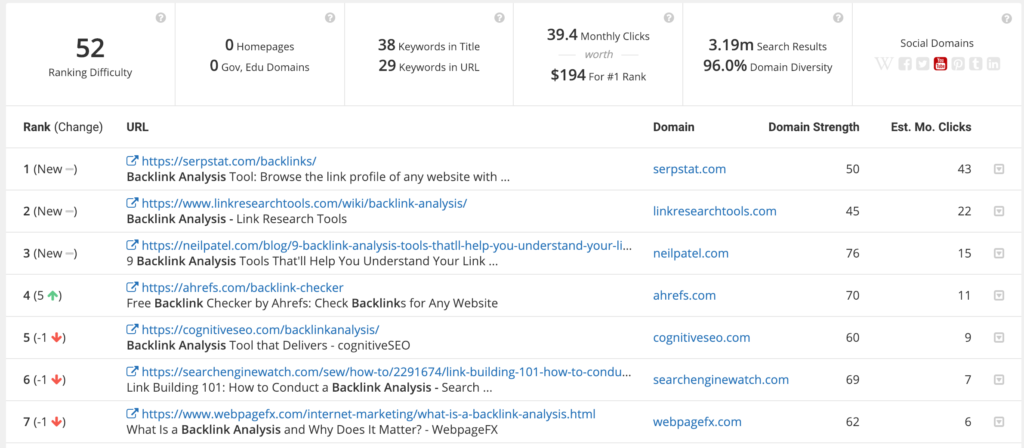Expand the serpstat.com row dropdown arrow
The image size is (1024, 448).
[x=999, y=169]
